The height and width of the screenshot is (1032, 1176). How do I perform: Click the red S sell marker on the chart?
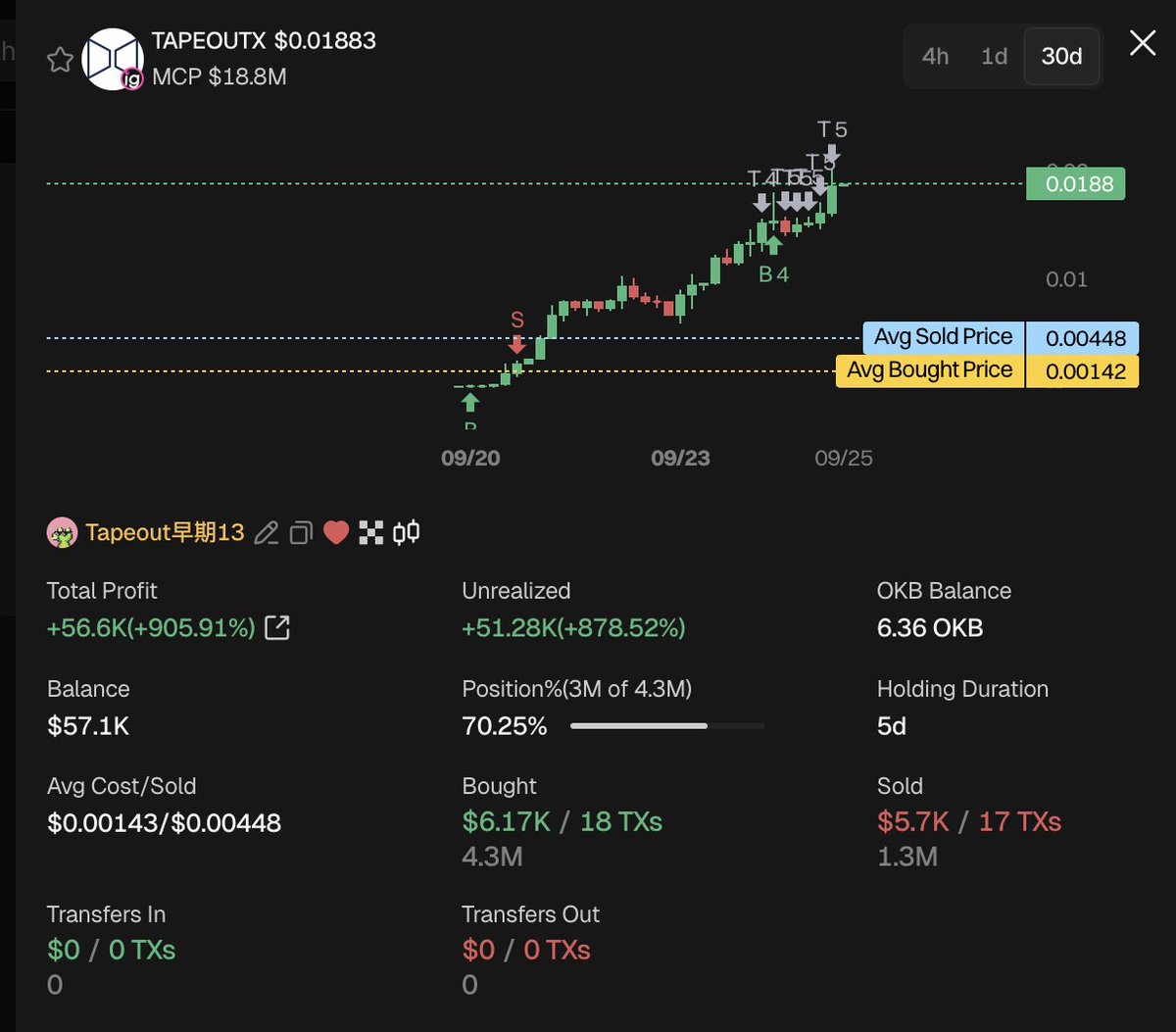point(517,331)
